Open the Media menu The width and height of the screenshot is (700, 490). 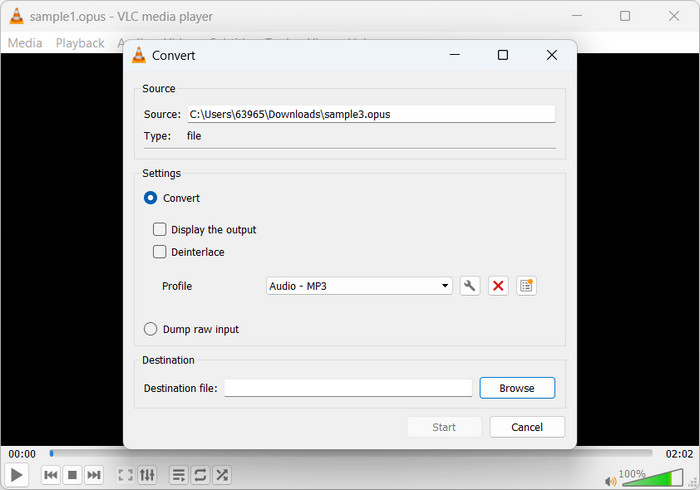coord(25,43)
